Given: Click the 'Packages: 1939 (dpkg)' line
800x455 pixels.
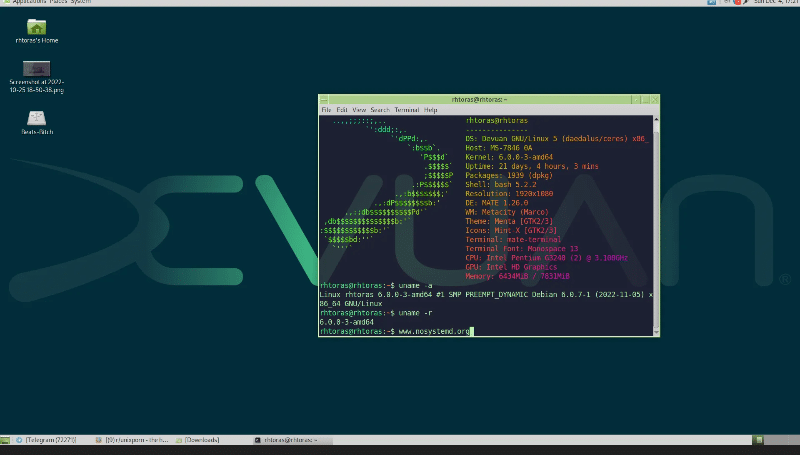Looking at the screenshot, I should 509,175.
